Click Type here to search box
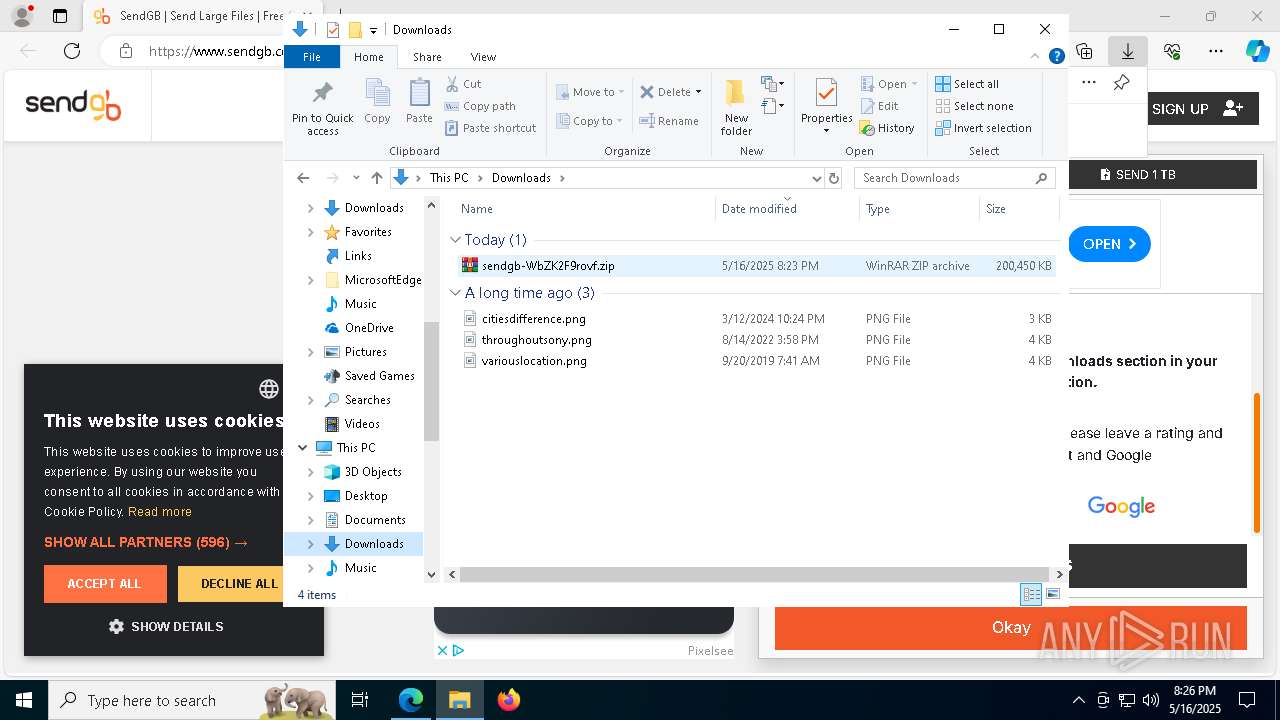 point(193,700)
